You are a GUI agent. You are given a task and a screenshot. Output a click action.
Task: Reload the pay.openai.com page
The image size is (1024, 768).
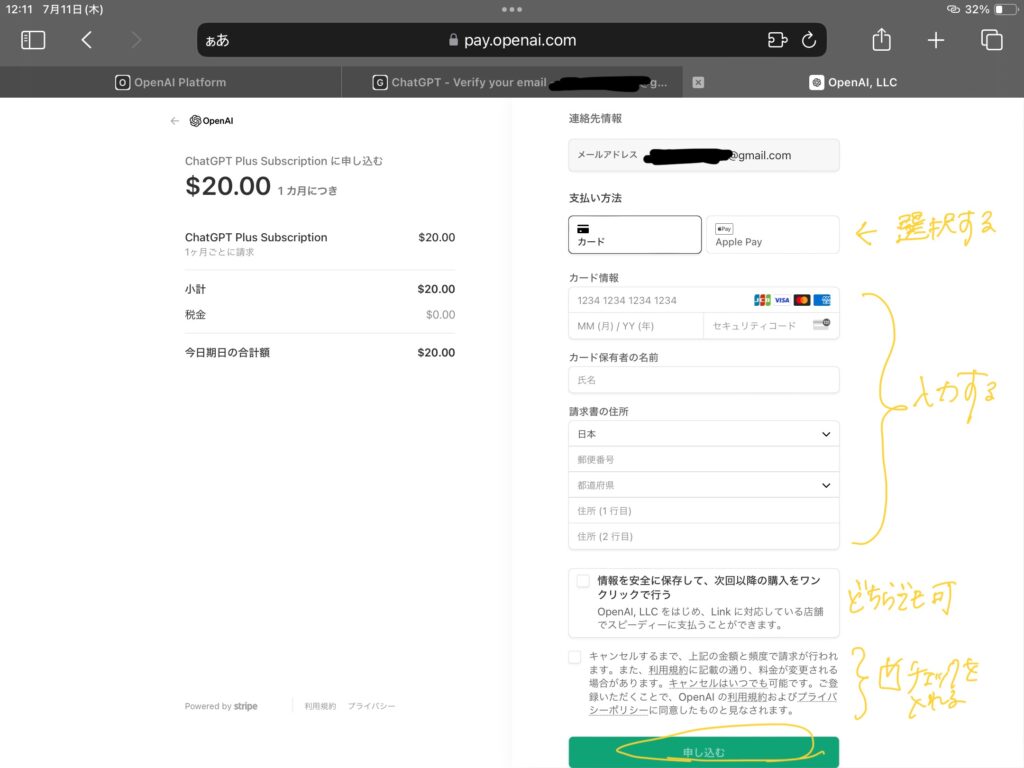pos(809,40)
